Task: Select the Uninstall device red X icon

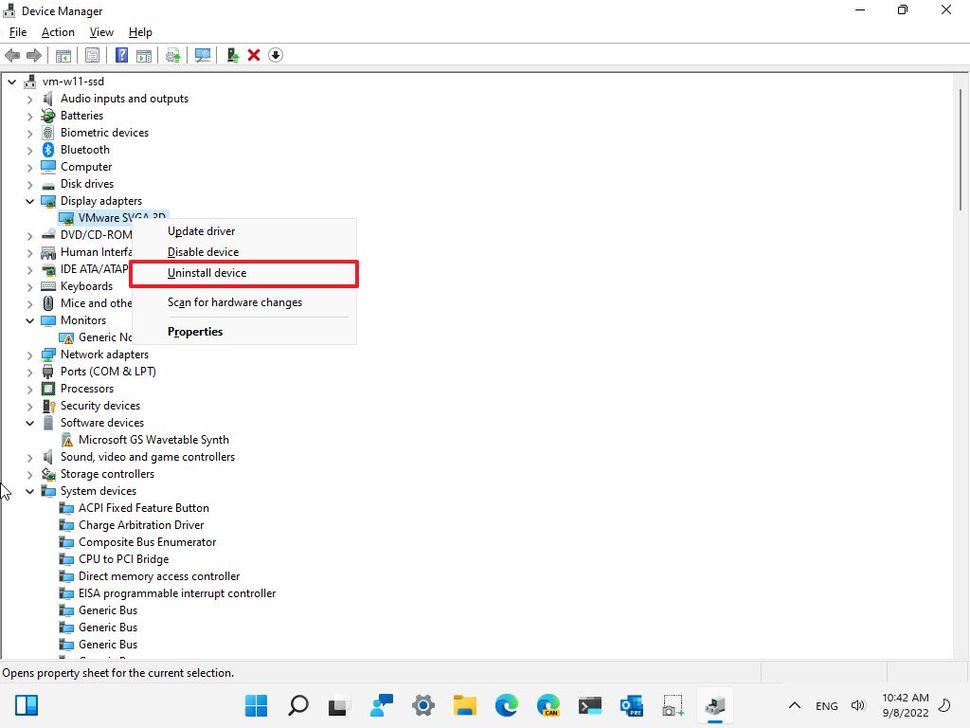Action: click(x=253, y=55)
